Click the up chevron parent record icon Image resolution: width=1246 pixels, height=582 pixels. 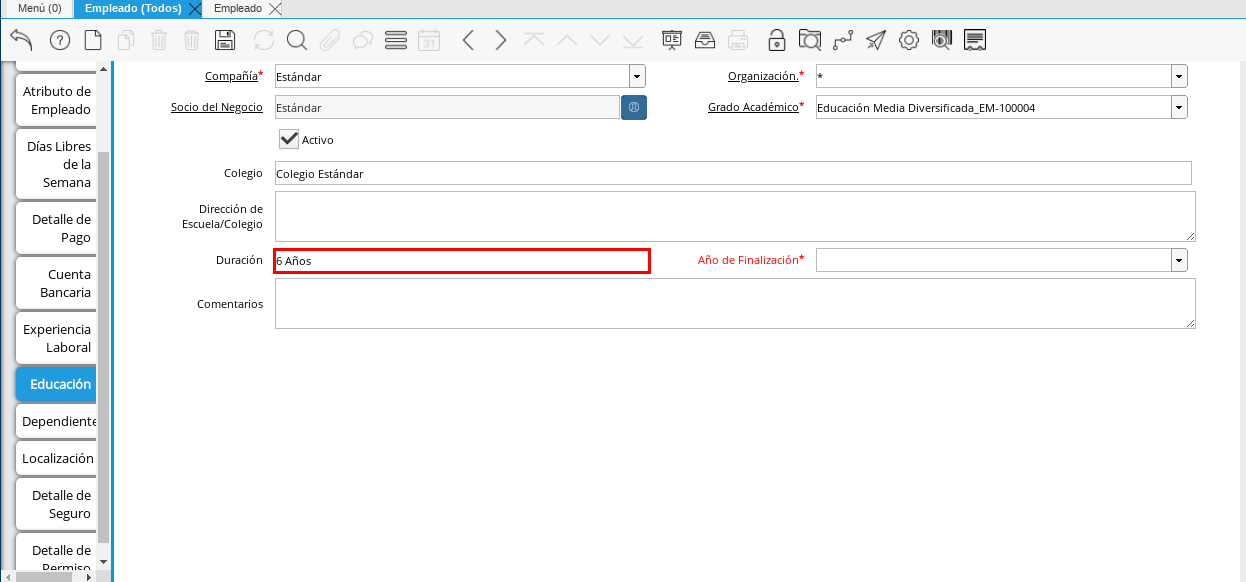[567, 40]
